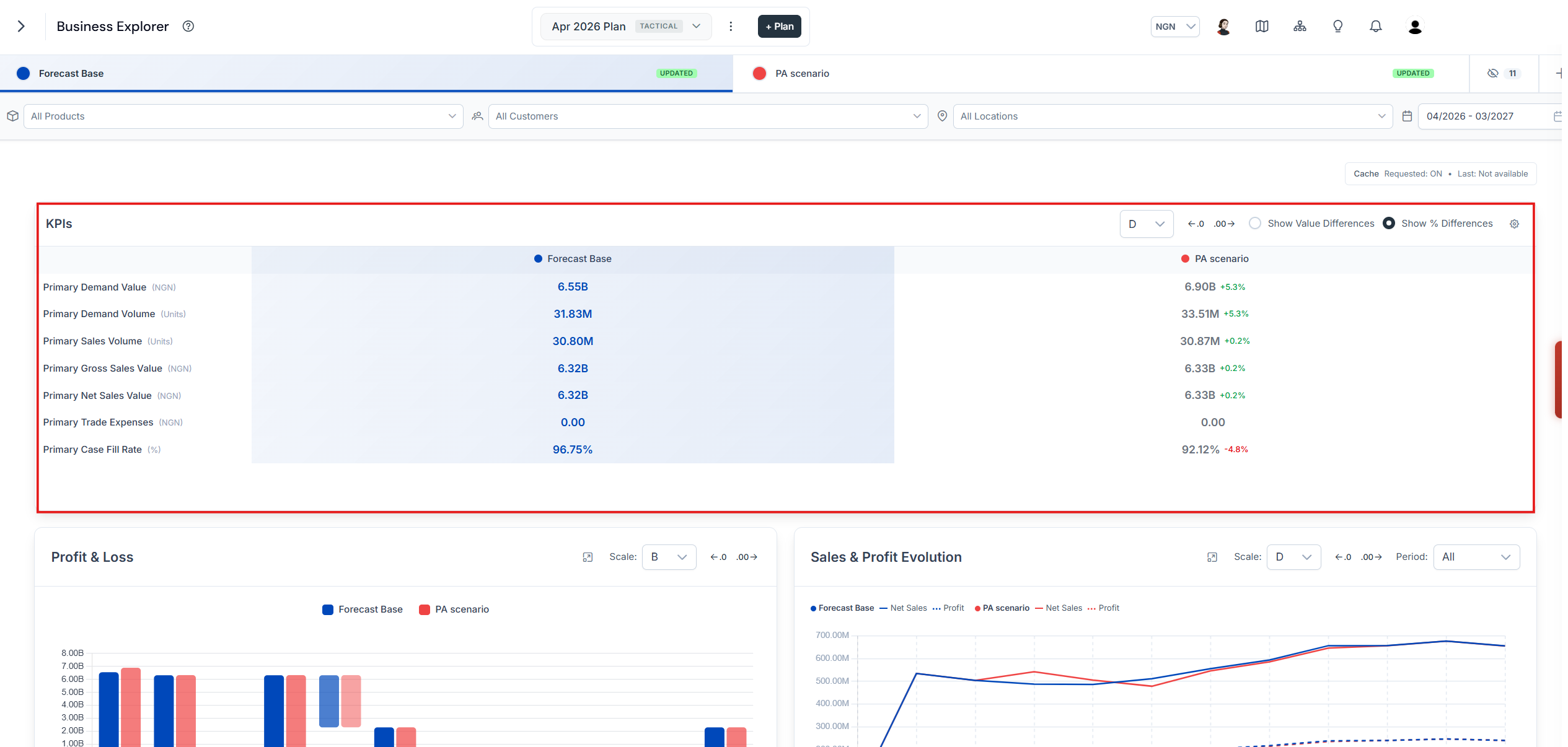Open the plan three-dot options menu
The height and width of the screenshot is (747, 1568).
[x=731, y=26]
